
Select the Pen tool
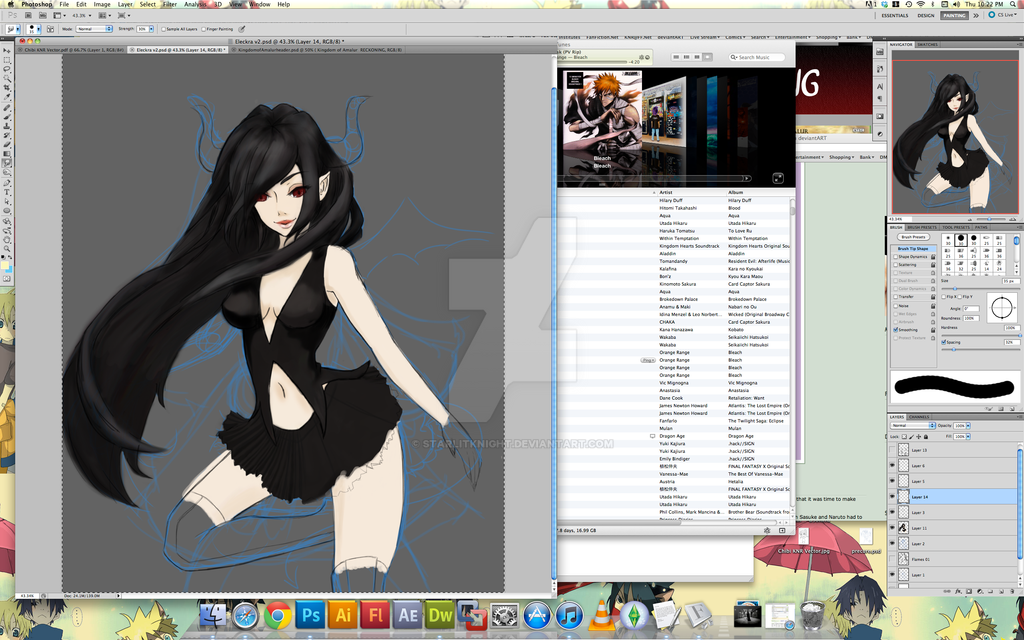click(x=7, y=183)
